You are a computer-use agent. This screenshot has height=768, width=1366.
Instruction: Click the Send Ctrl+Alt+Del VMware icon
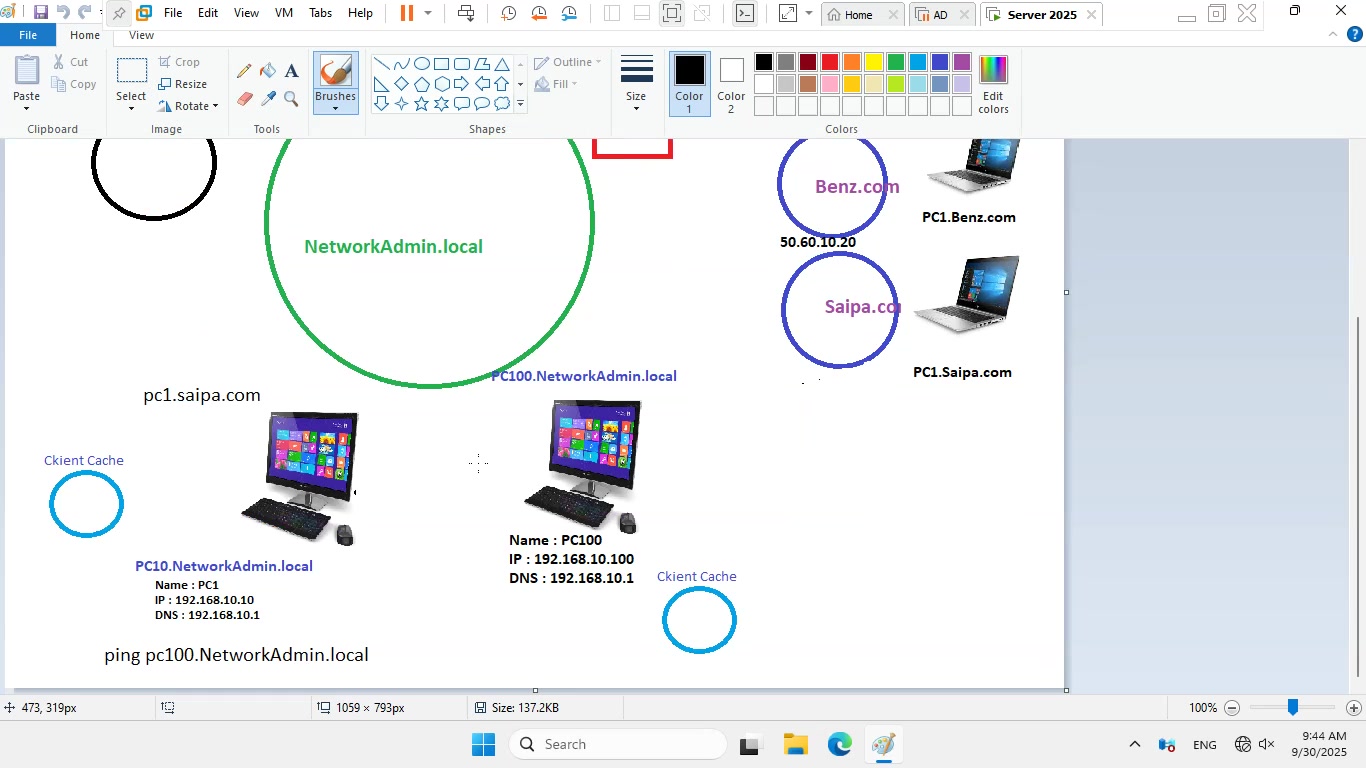coord(466,13)
